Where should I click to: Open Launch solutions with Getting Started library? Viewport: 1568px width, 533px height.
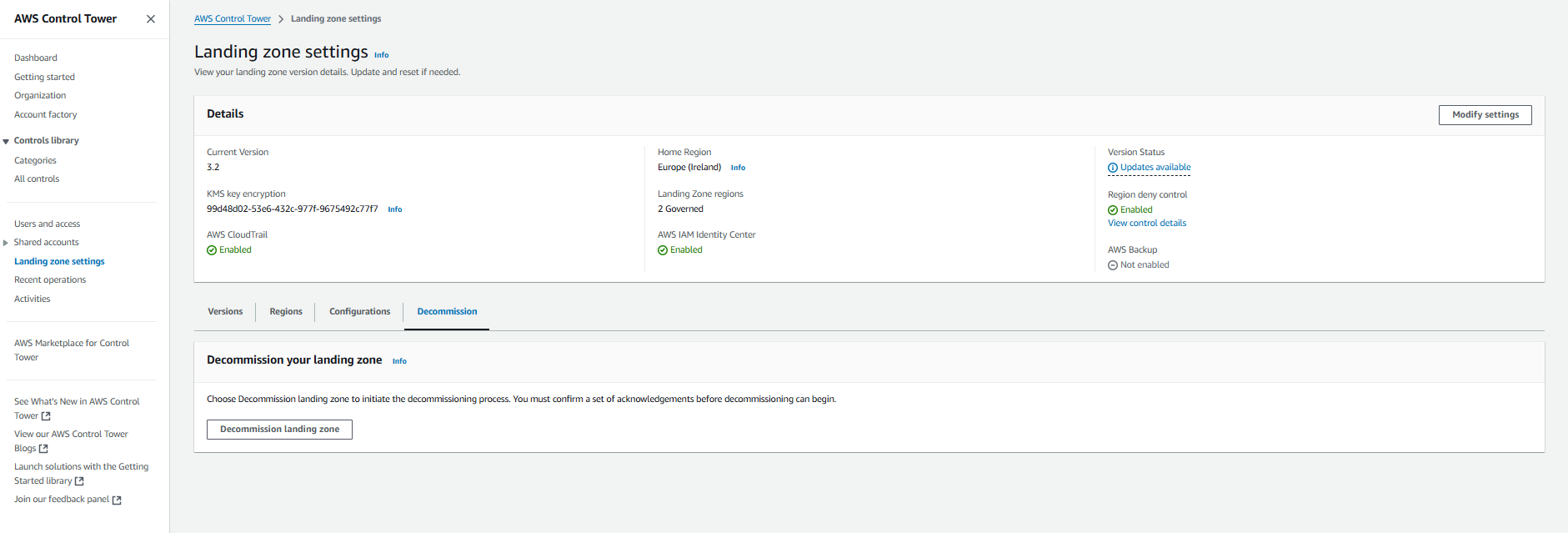(x=81, y=473)
